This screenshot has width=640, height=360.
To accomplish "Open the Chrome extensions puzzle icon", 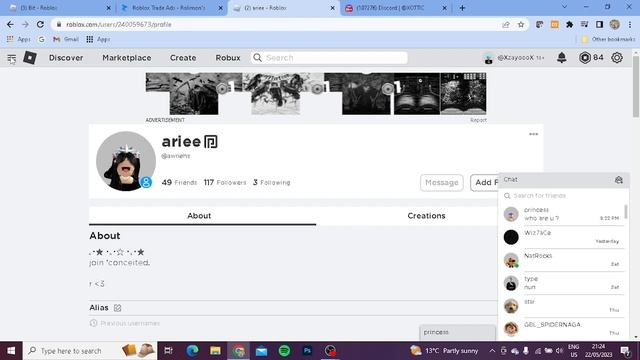I will tap(569, 24).
